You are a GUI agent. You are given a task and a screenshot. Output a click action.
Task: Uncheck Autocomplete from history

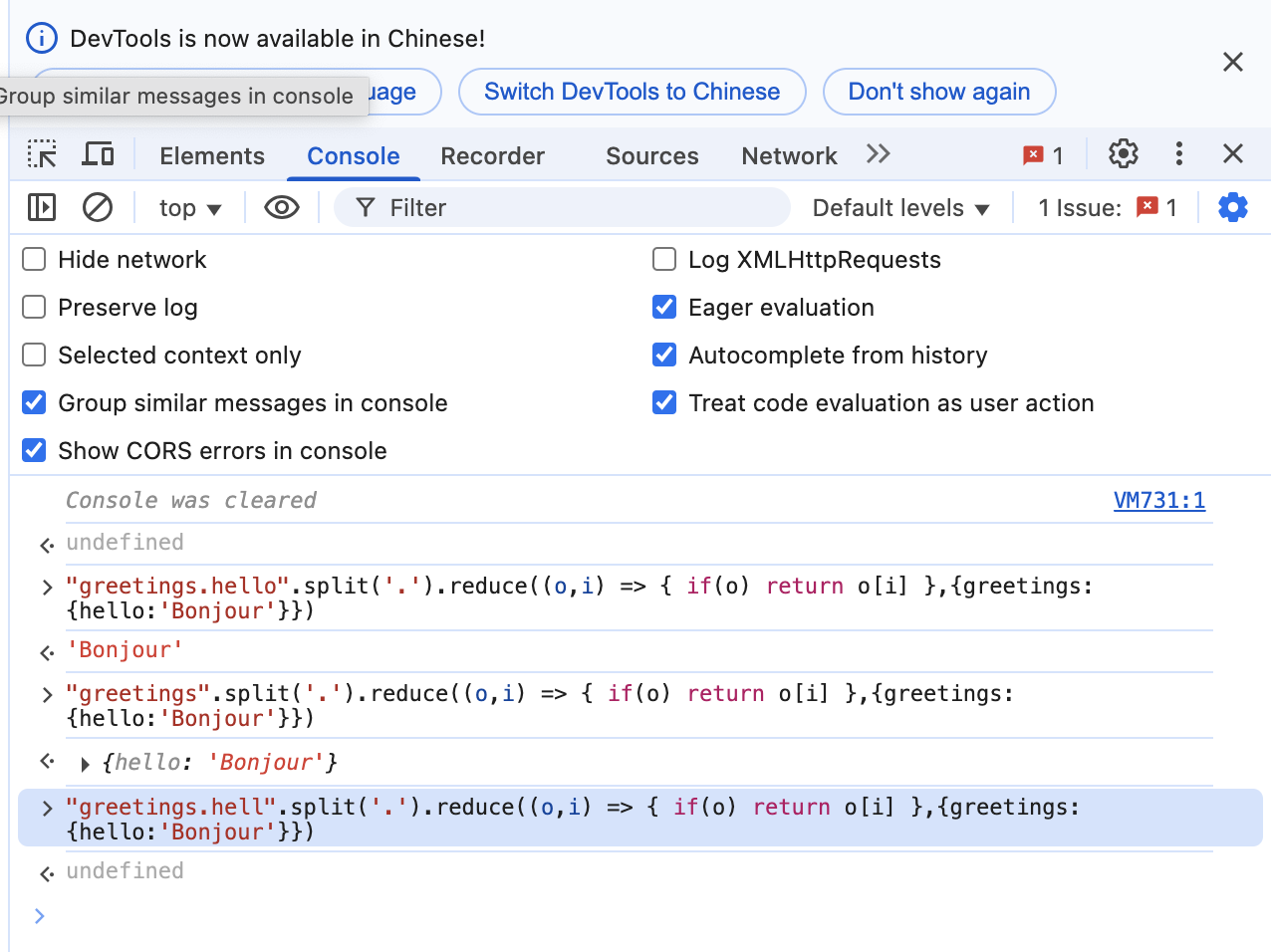664,356
